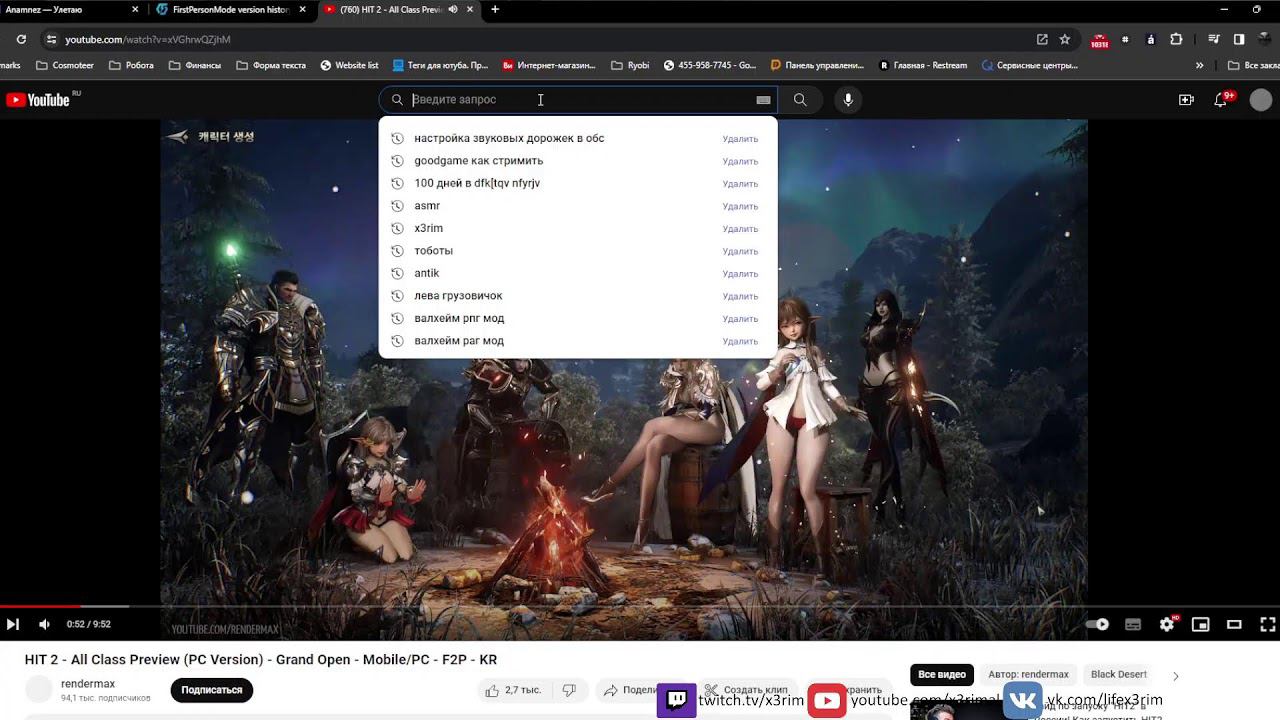The width and height of the screenshot is (1280, 720).
Task: Open on-screen keyboard icon in search box
Action: (763, 100)
